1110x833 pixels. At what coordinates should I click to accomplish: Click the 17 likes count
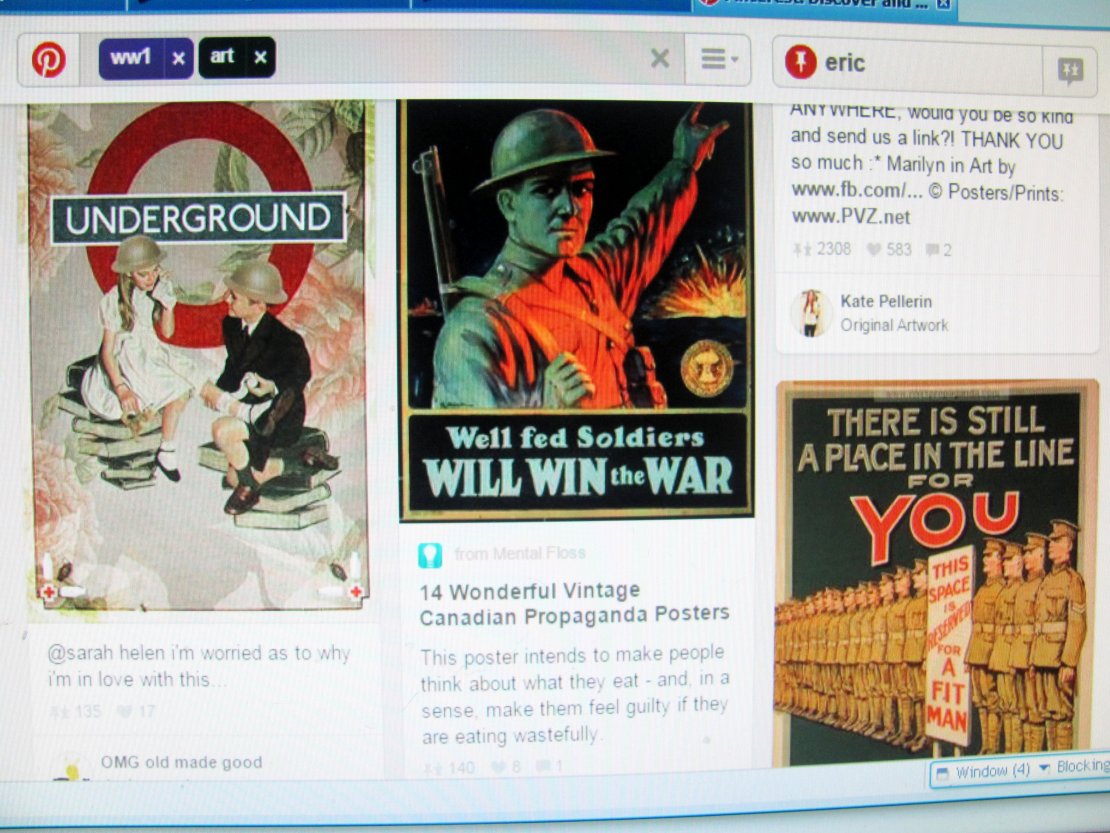136,711
